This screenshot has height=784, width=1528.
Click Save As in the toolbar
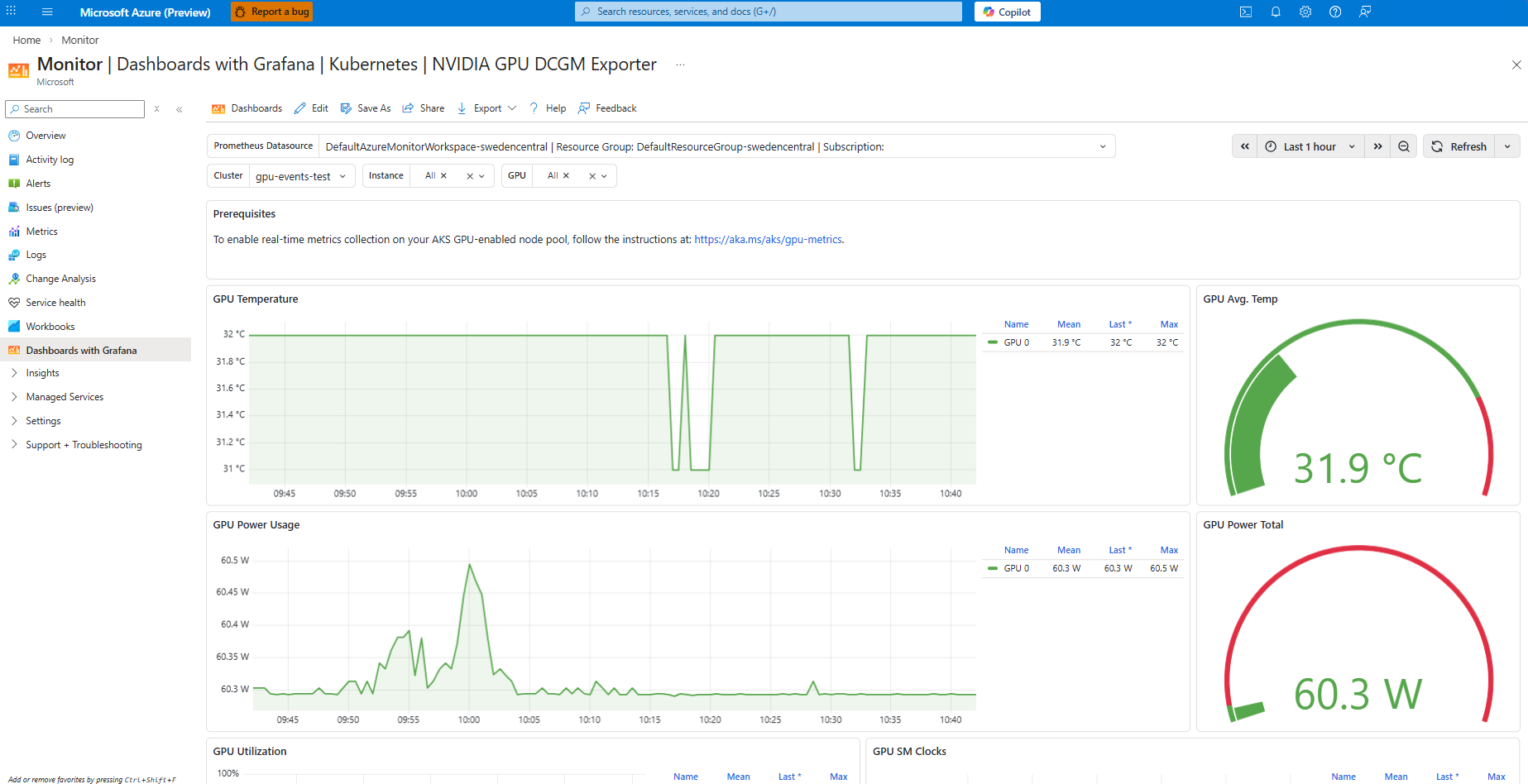coord(366,108)
